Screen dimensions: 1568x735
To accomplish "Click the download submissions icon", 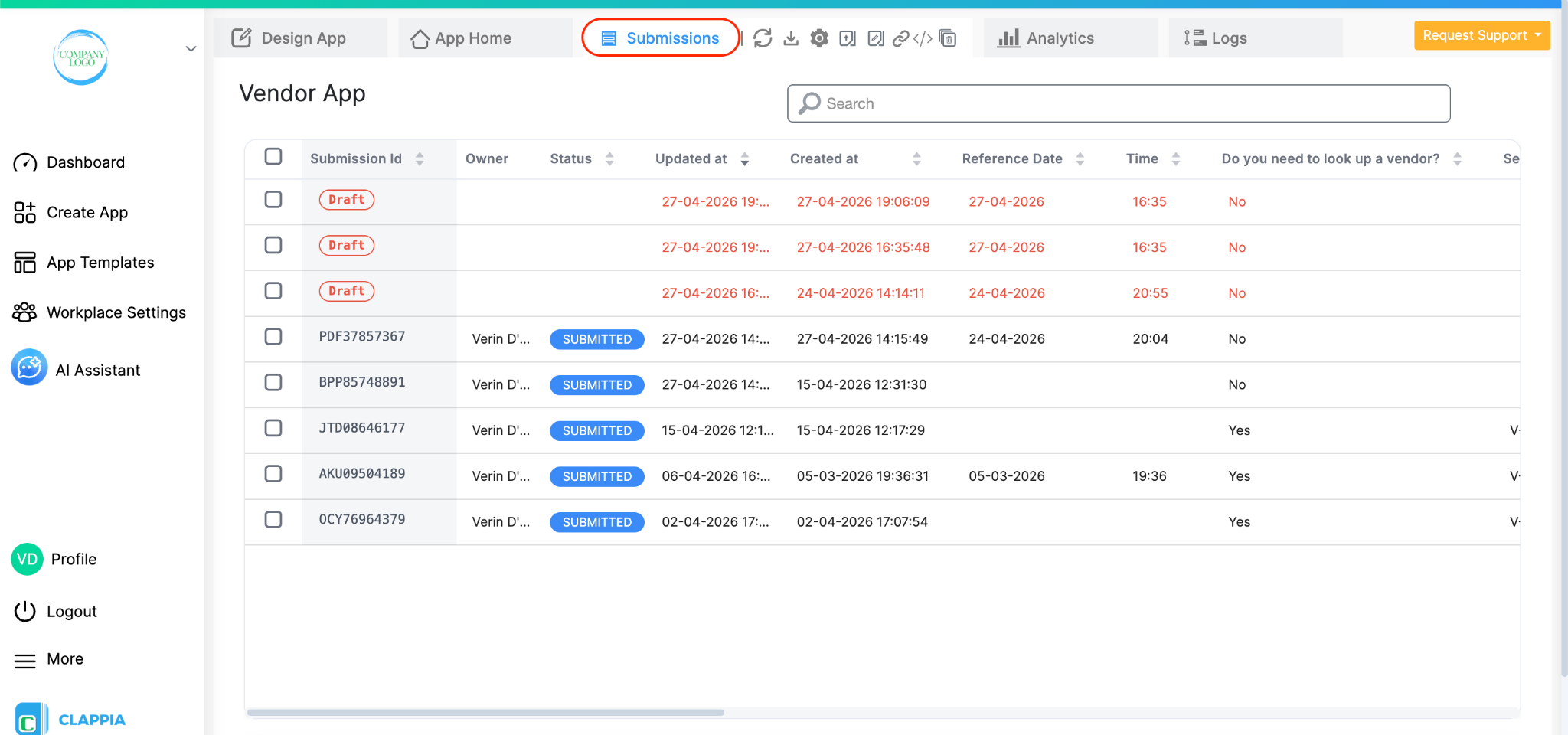I will click(x=791, y=38).
